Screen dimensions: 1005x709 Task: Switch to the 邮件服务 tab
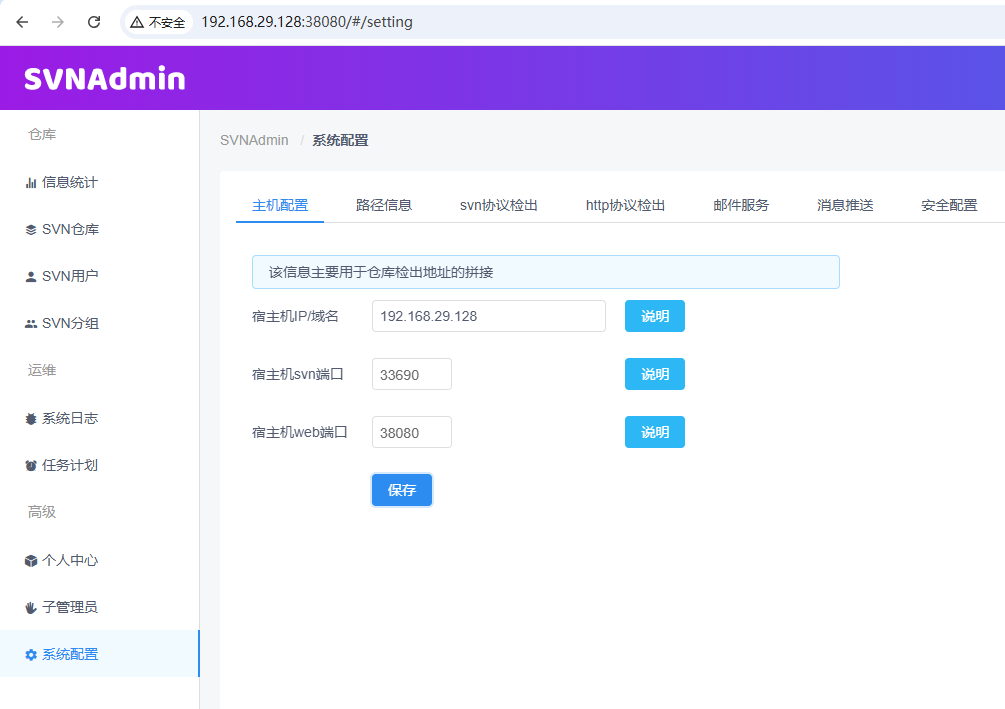[741, 205]
